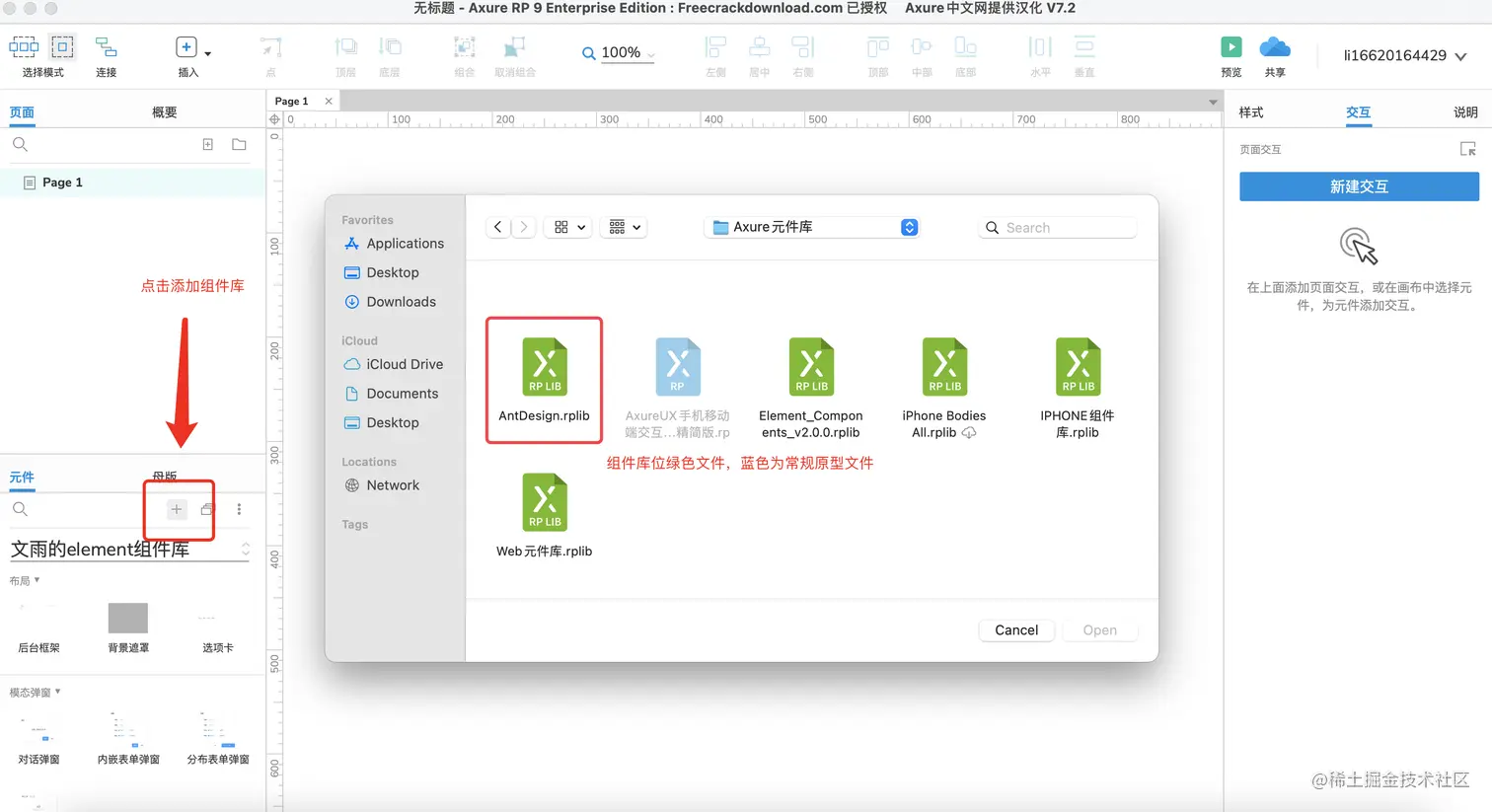Screen dimensions: 1492x812
Task: Open iCloud Drive in the dialog sidebar
Action: pyautogui.click(x=394, y=364)
